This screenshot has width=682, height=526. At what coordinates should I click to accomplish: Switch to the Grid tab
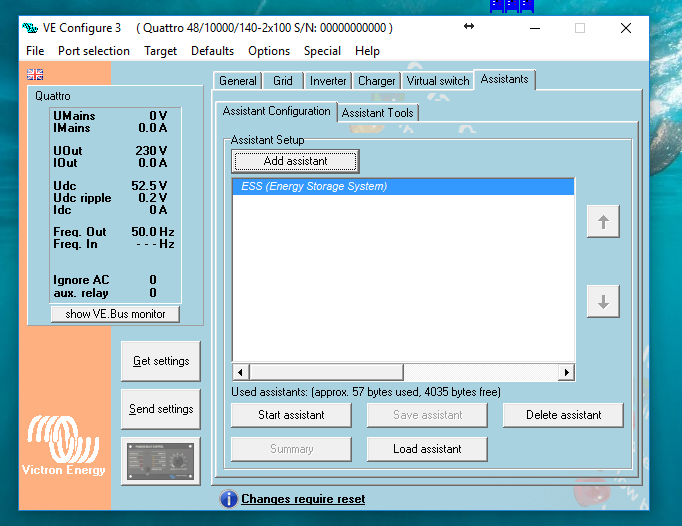tap(283, 81)
